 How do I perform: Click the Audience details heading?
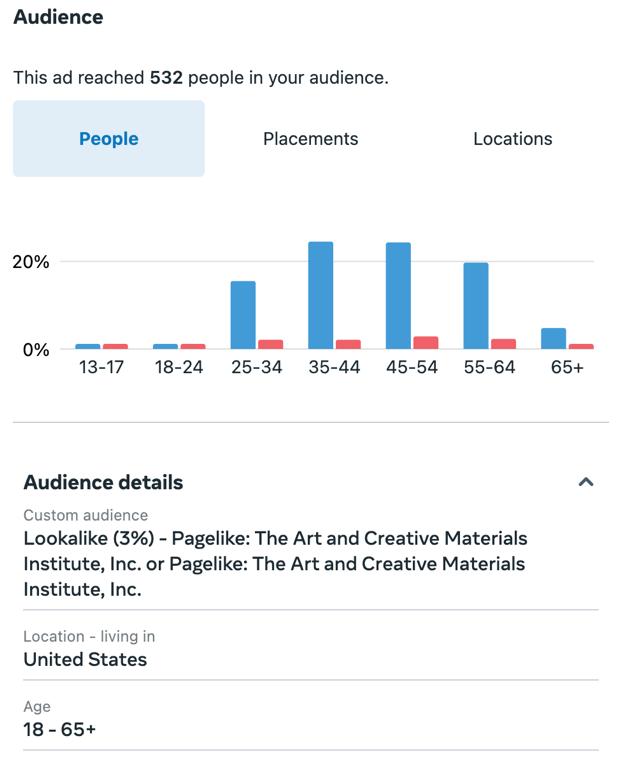[103, 482]
